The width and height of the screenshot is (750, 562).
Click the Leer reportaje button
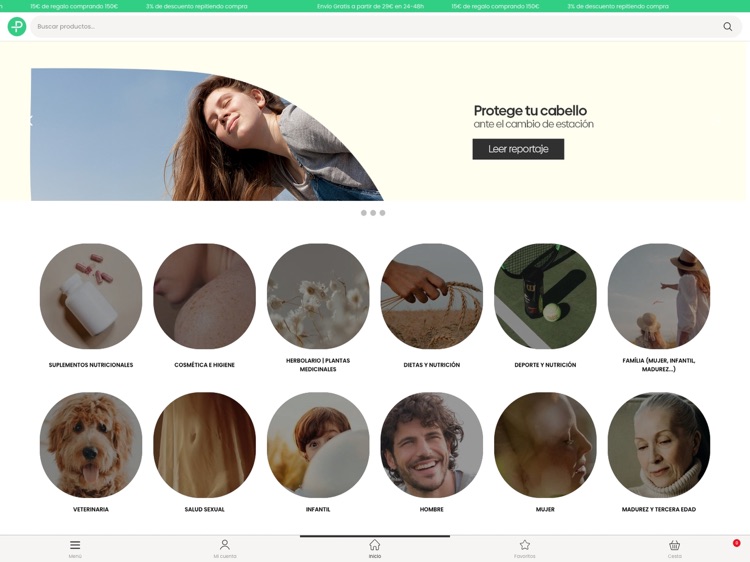518,149
